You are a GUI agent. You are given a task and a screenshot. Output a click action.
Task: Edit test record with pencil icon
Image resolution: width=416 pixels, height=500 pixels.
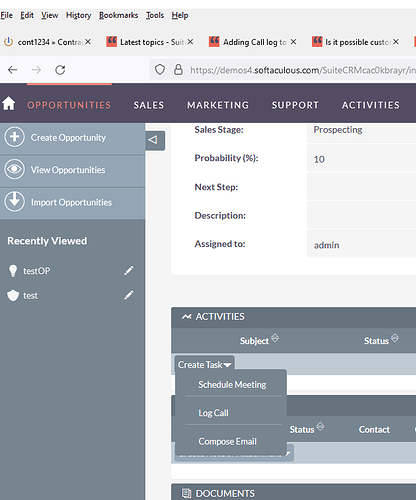(x=129, y=295)
